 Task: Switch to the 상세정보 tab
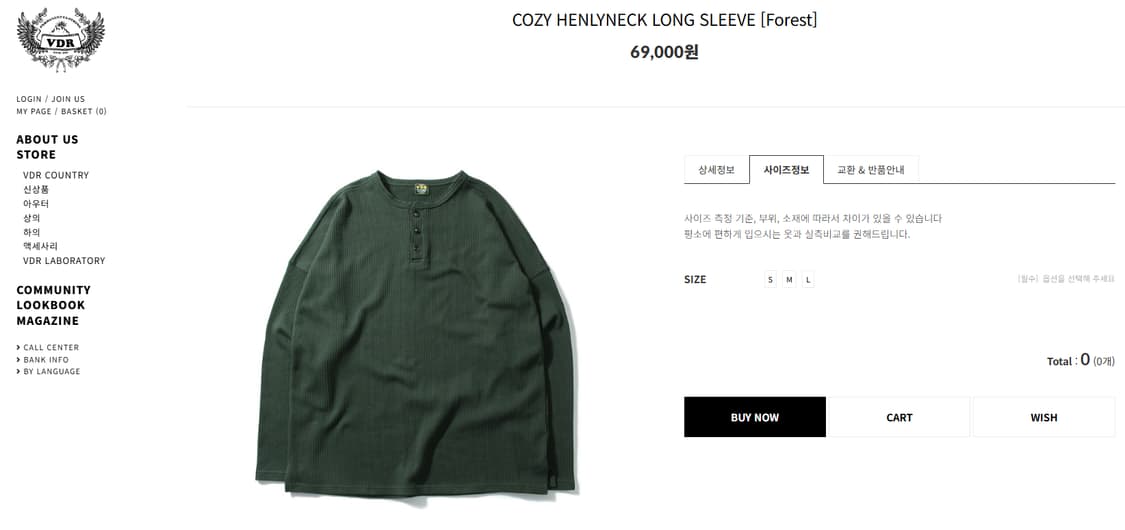click(x=717, y=170)
